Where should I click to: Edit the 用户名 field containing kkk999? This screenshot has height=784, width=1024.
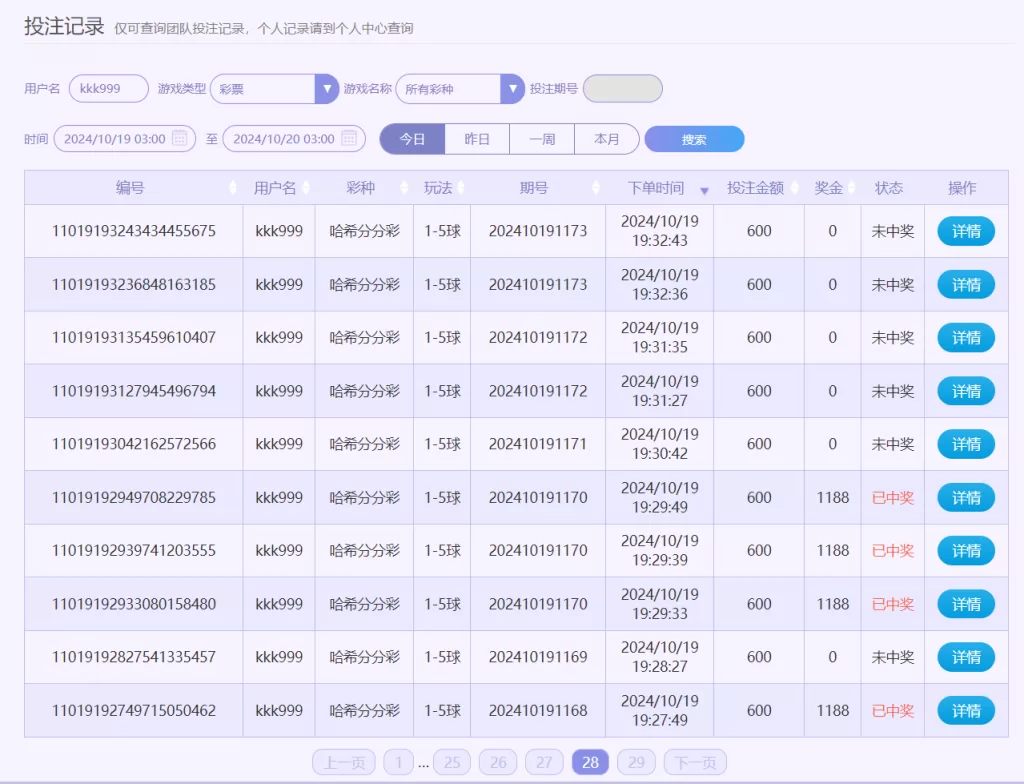(x=108, y=89)
